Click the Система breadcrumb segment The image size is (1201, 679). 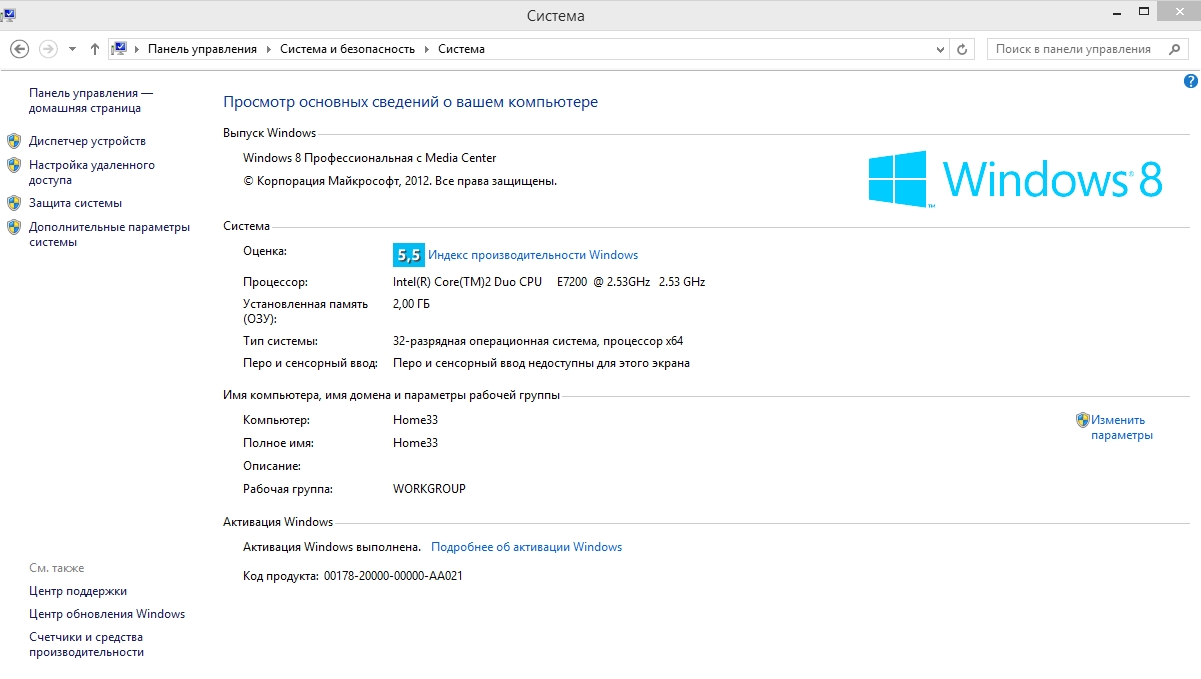461,49
